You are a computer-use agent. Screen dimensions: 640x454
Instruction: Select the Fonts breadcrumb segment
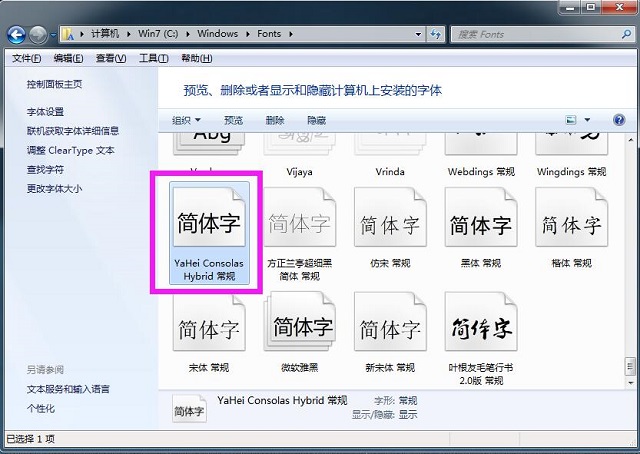coord(269,34)
